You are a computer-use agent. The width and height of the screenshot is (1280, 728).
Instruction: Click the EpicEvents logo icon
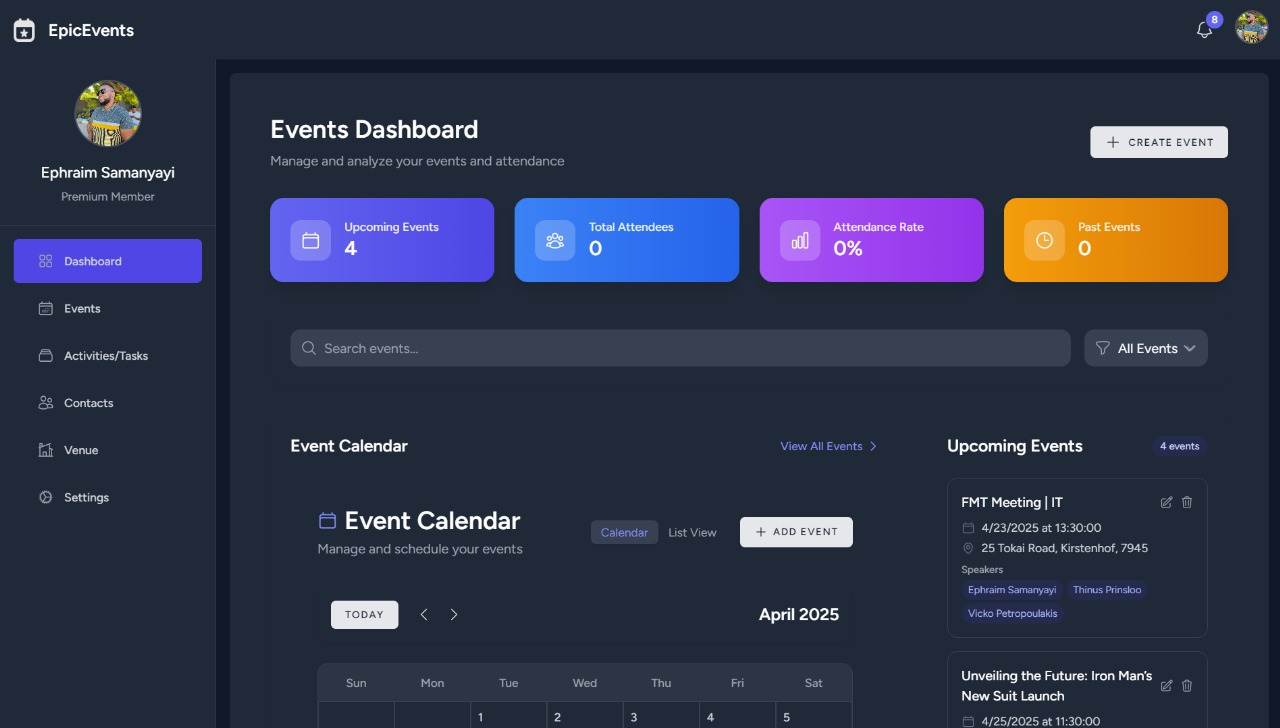(24, 30)
